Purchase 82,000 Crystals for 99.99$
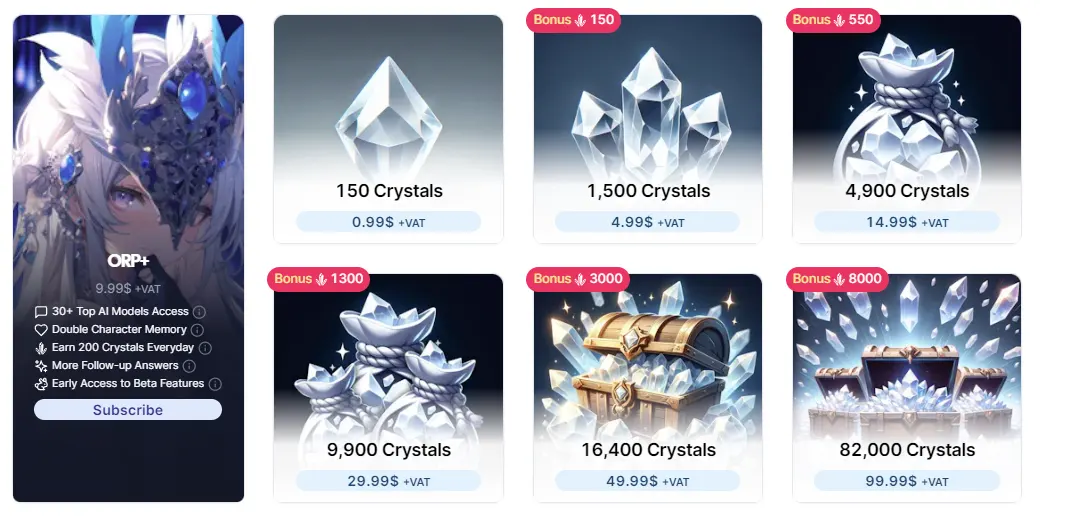 907,481
